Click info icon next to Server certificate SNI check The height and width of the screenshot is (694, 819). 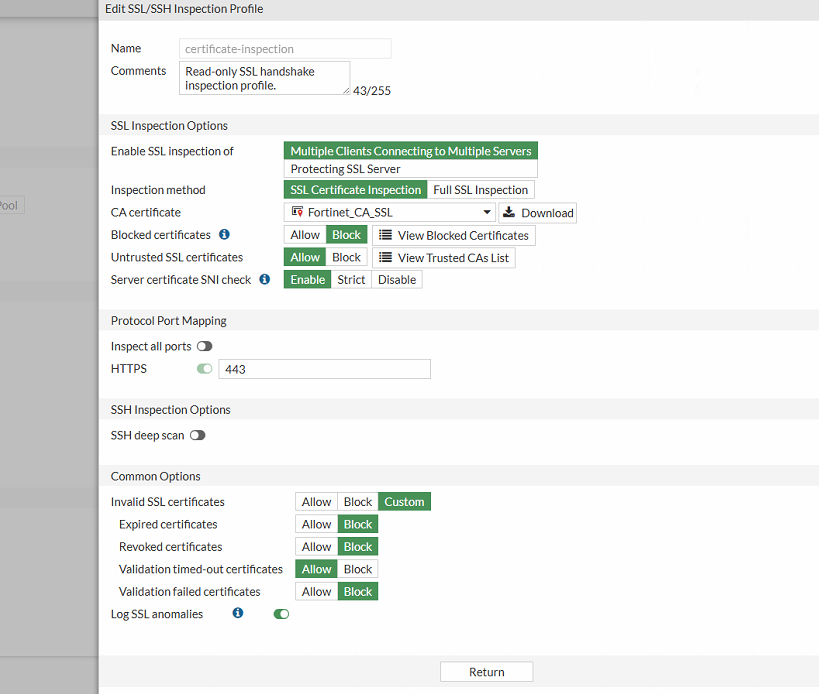pos(265,280)
